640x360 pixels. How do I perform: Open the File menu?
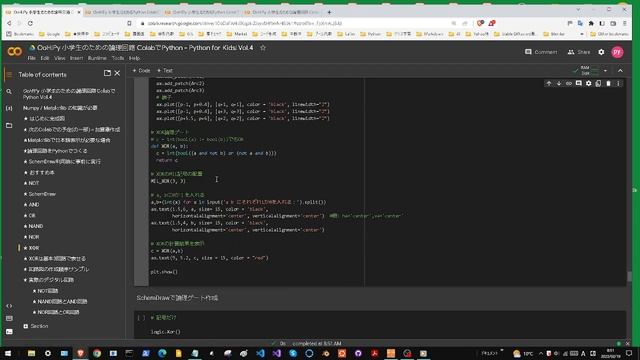click(x=31, y=58)
